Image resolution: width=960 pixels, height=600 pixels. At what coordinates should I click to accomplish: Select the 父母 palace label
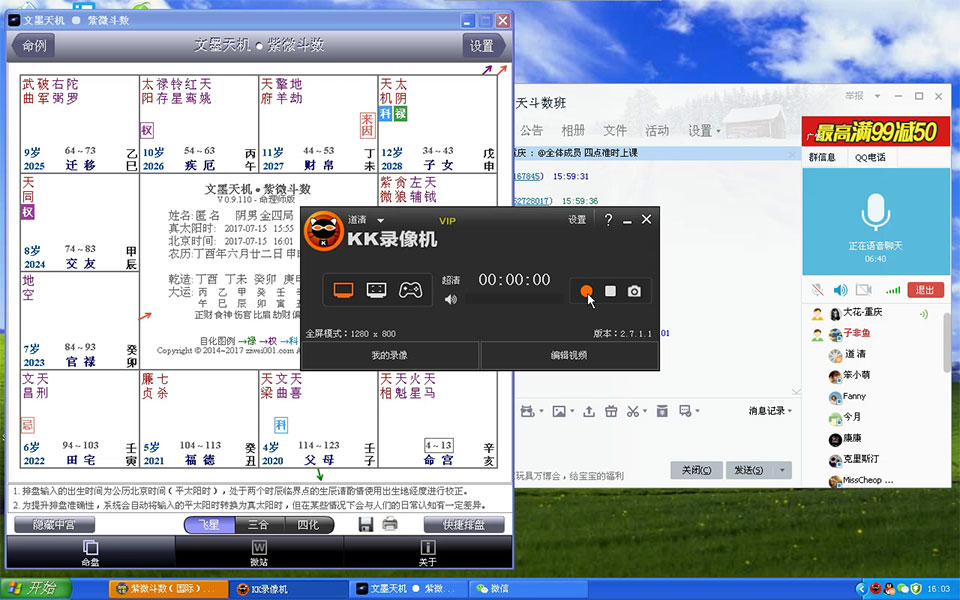[x=319, y=460]
